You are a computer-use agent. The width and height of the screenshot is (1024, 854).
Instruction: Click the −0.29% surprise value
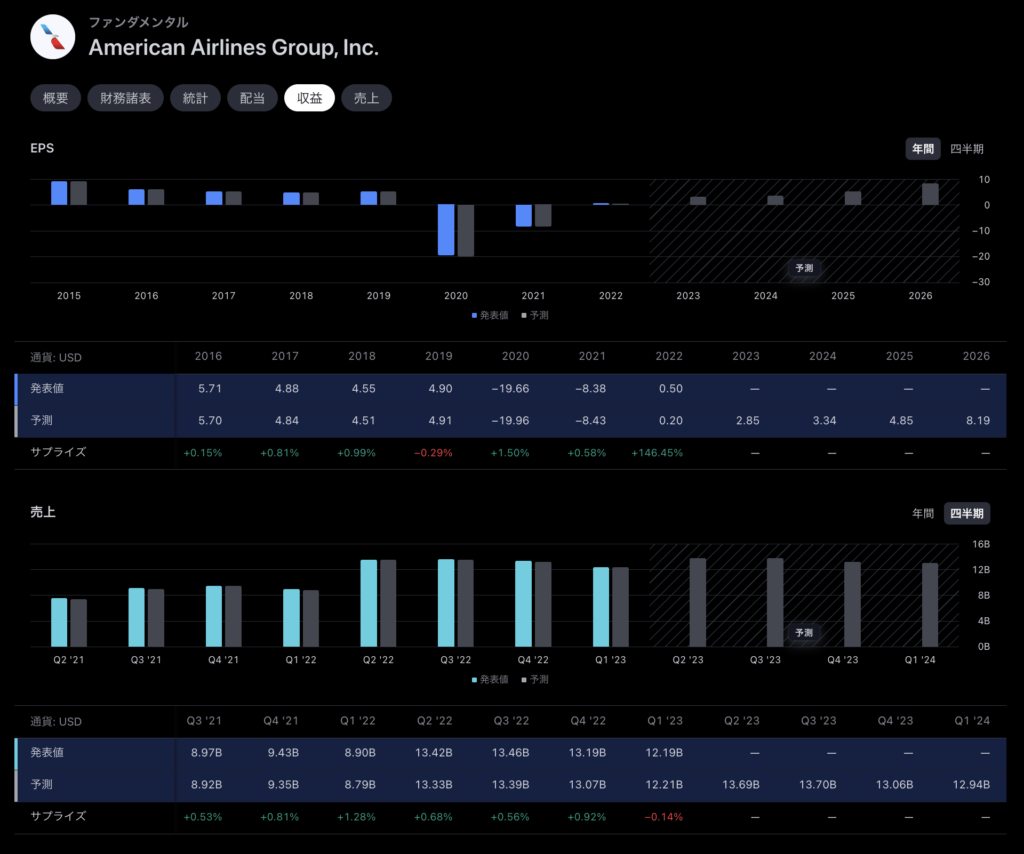(433, 452)
